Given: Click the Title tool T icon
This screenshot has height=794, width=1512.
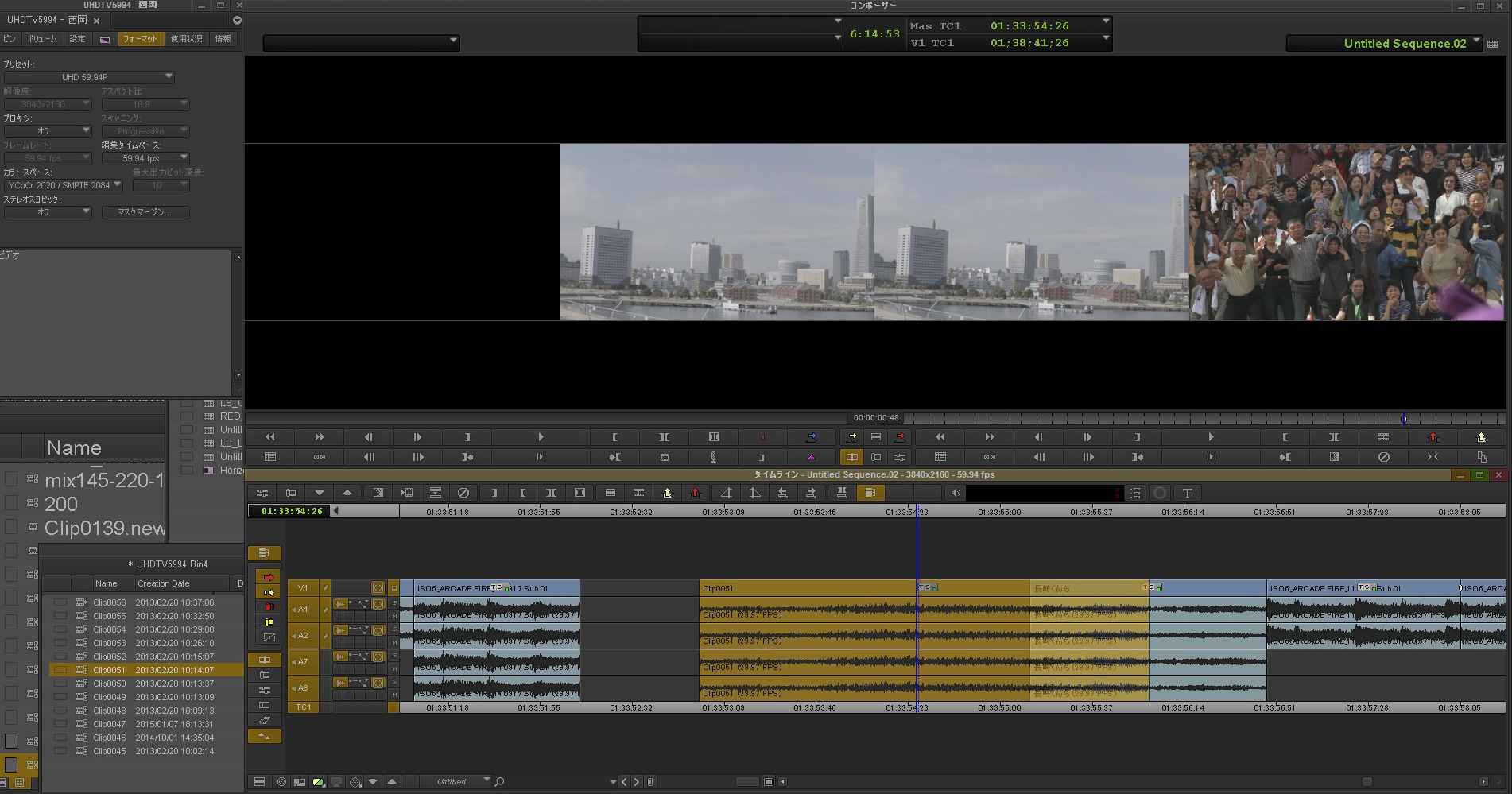Looking at the screenshot, I should (1187, 493).
